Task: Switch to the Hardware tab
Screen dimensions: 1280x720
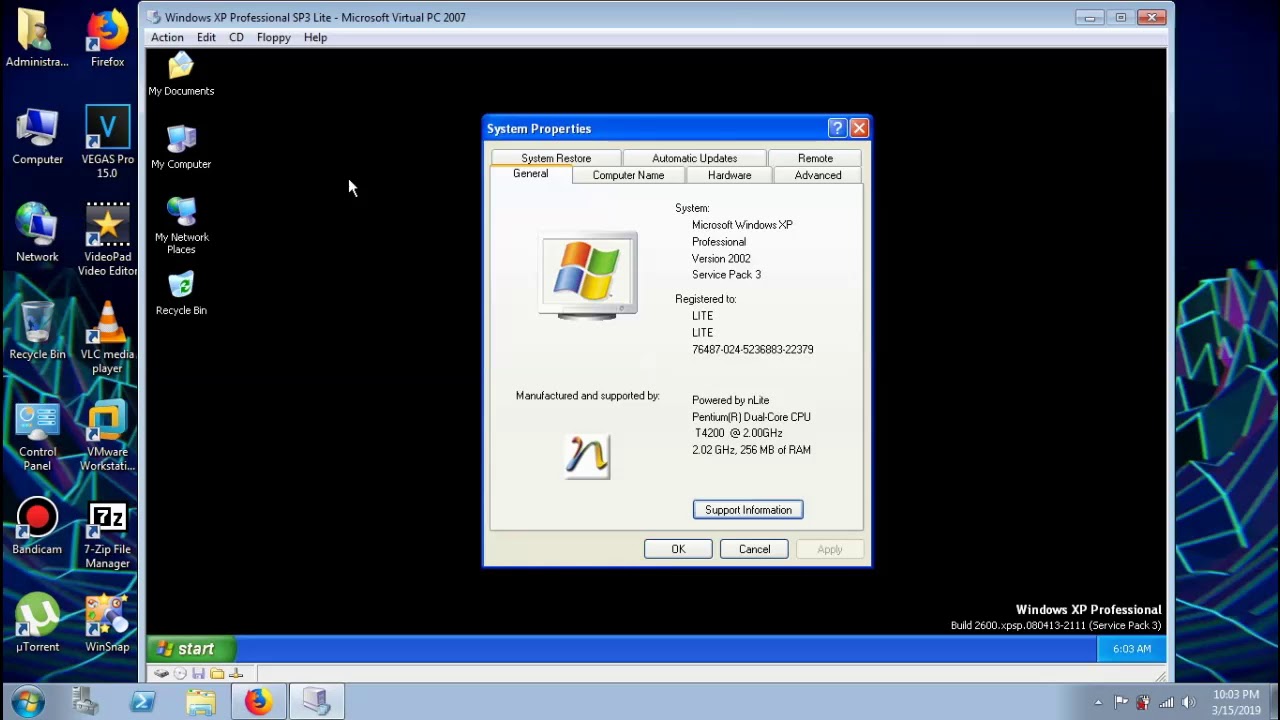Action: pos(729,175)
